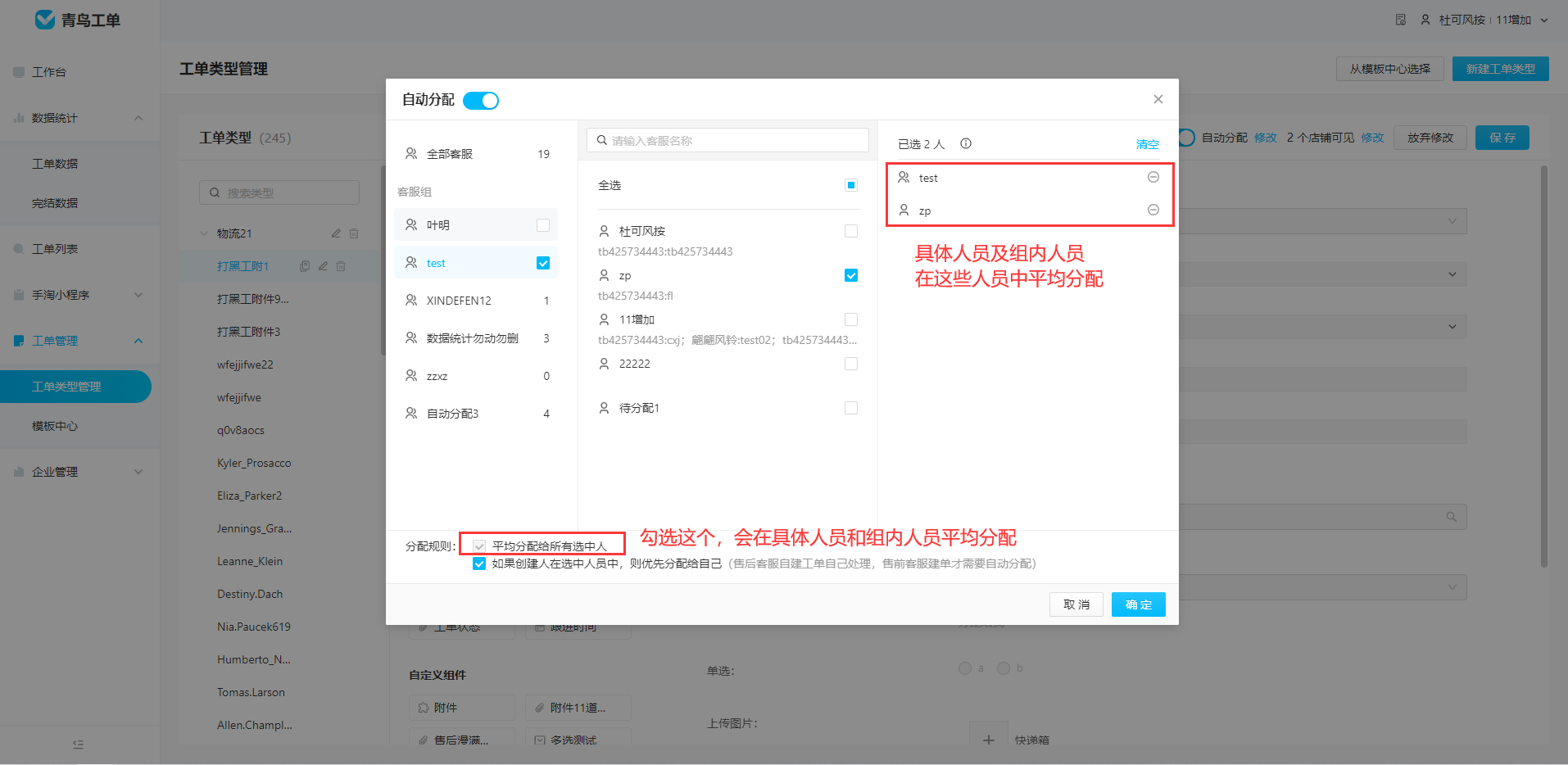This screenshot has width=1568, height=765.
Task: Select 打黑工附件3 in type list
Action: tap(248, 332)
